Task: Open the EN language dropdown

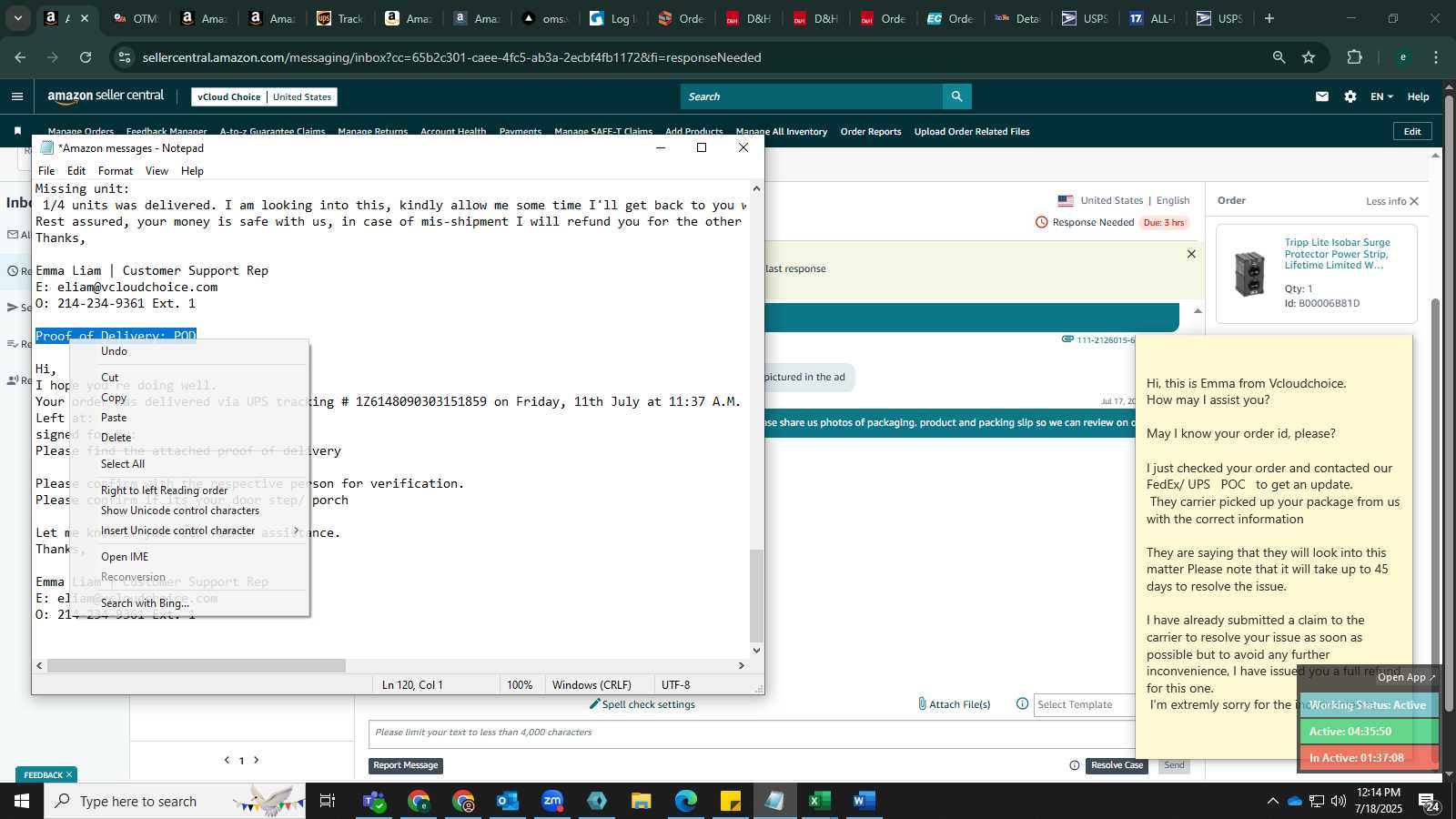Action: click(x=1381, y=96)
